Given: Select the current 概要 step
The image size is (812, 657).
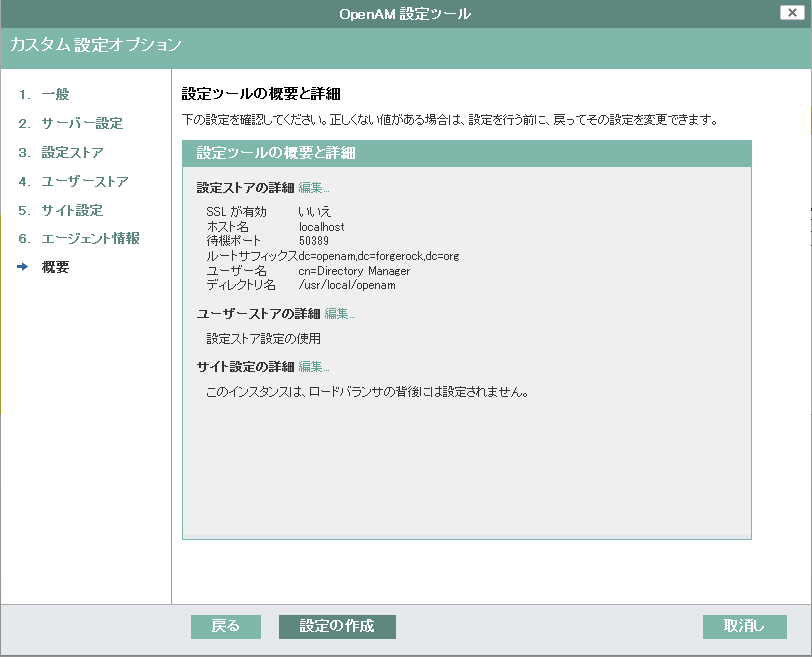Looking at the screenshot, I should pos(56,268).
